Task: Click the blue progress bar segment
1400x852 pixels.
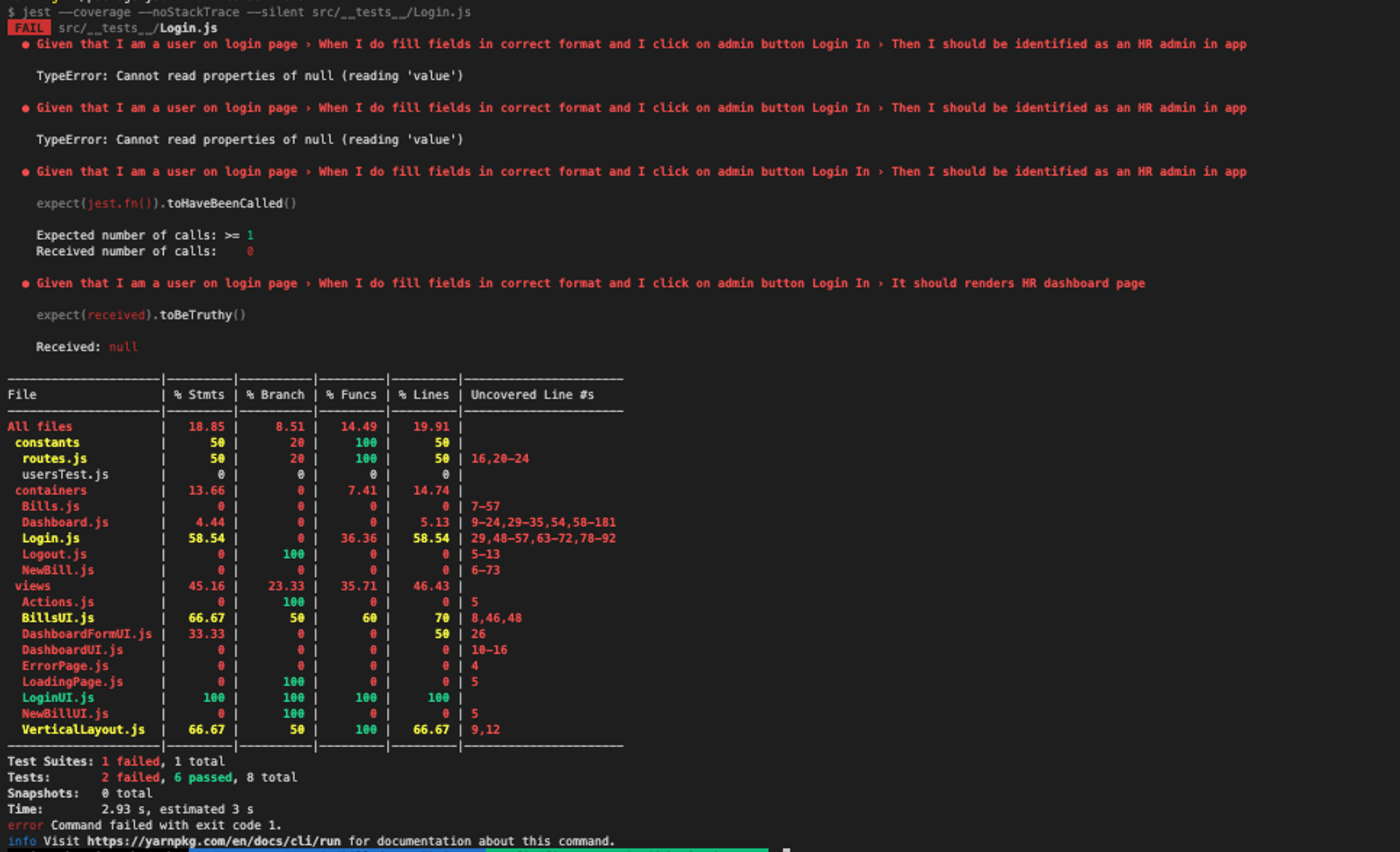Action: coord(336,850)
